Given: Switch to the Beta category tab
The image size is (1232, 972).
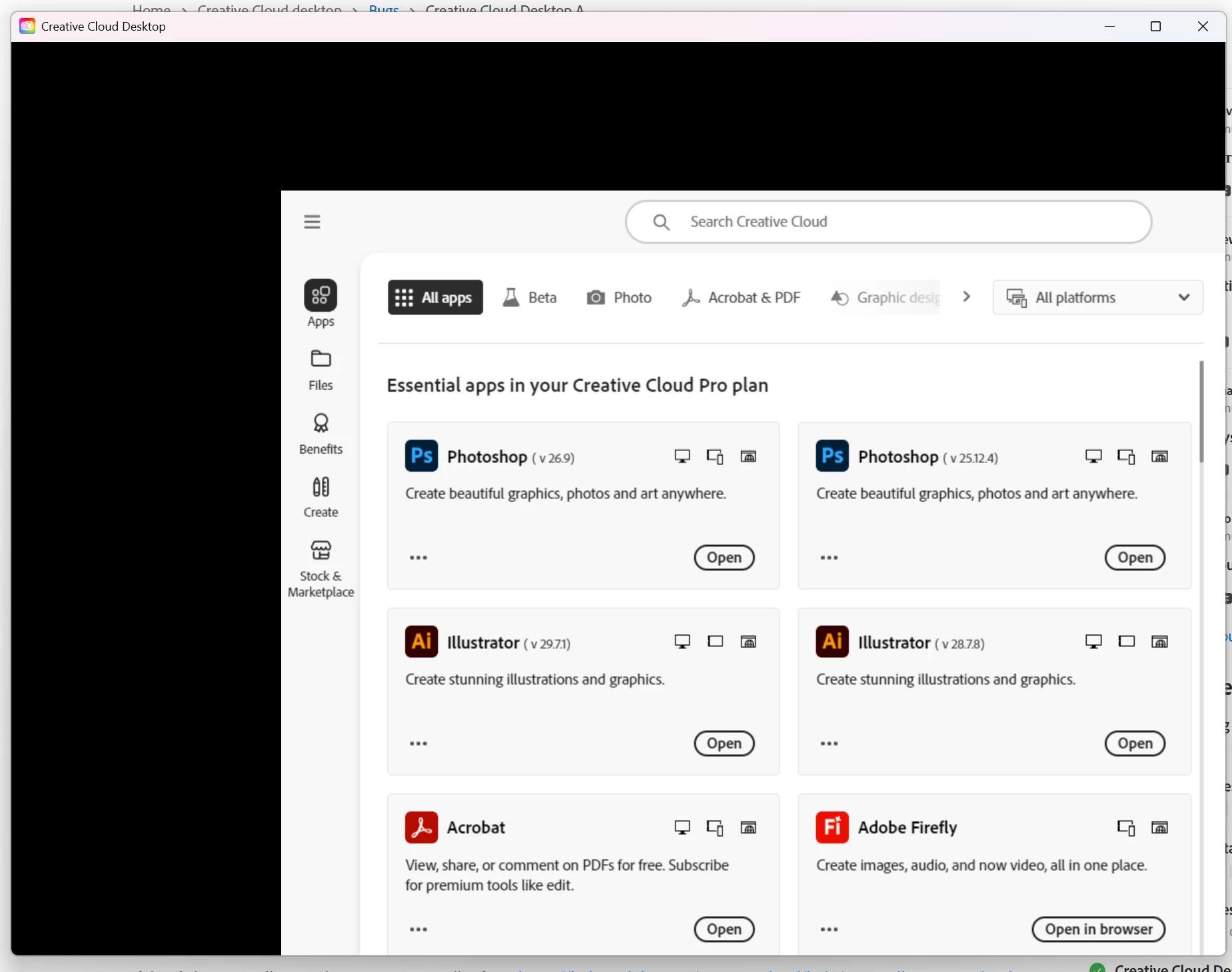Looking at the screenshot, I should (x=530, y=297).
